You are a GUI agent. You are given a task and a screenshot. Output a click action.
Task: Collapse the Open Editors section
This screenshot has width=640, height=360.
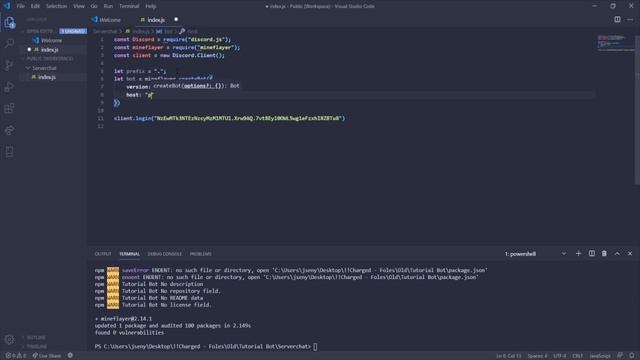tap(40, 31)
